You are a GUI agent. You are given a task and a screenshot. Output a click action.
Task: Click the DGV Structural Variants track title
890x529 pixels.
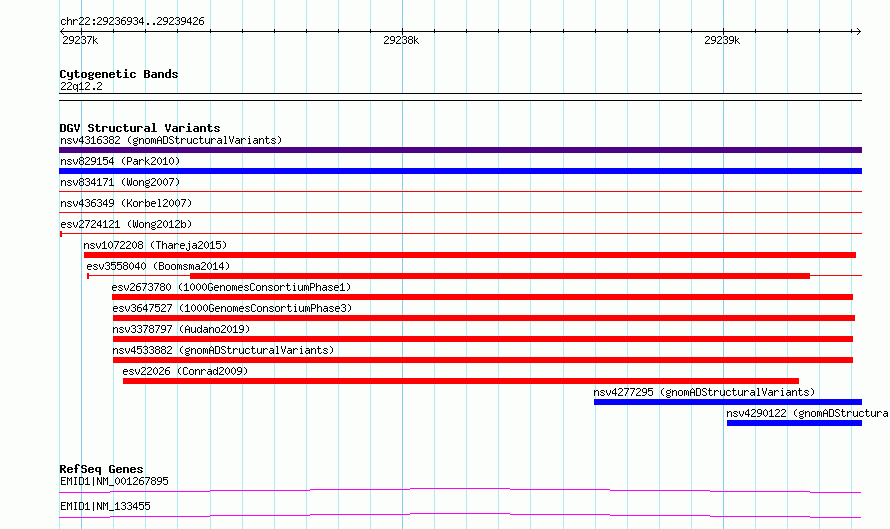pos(140,128)
